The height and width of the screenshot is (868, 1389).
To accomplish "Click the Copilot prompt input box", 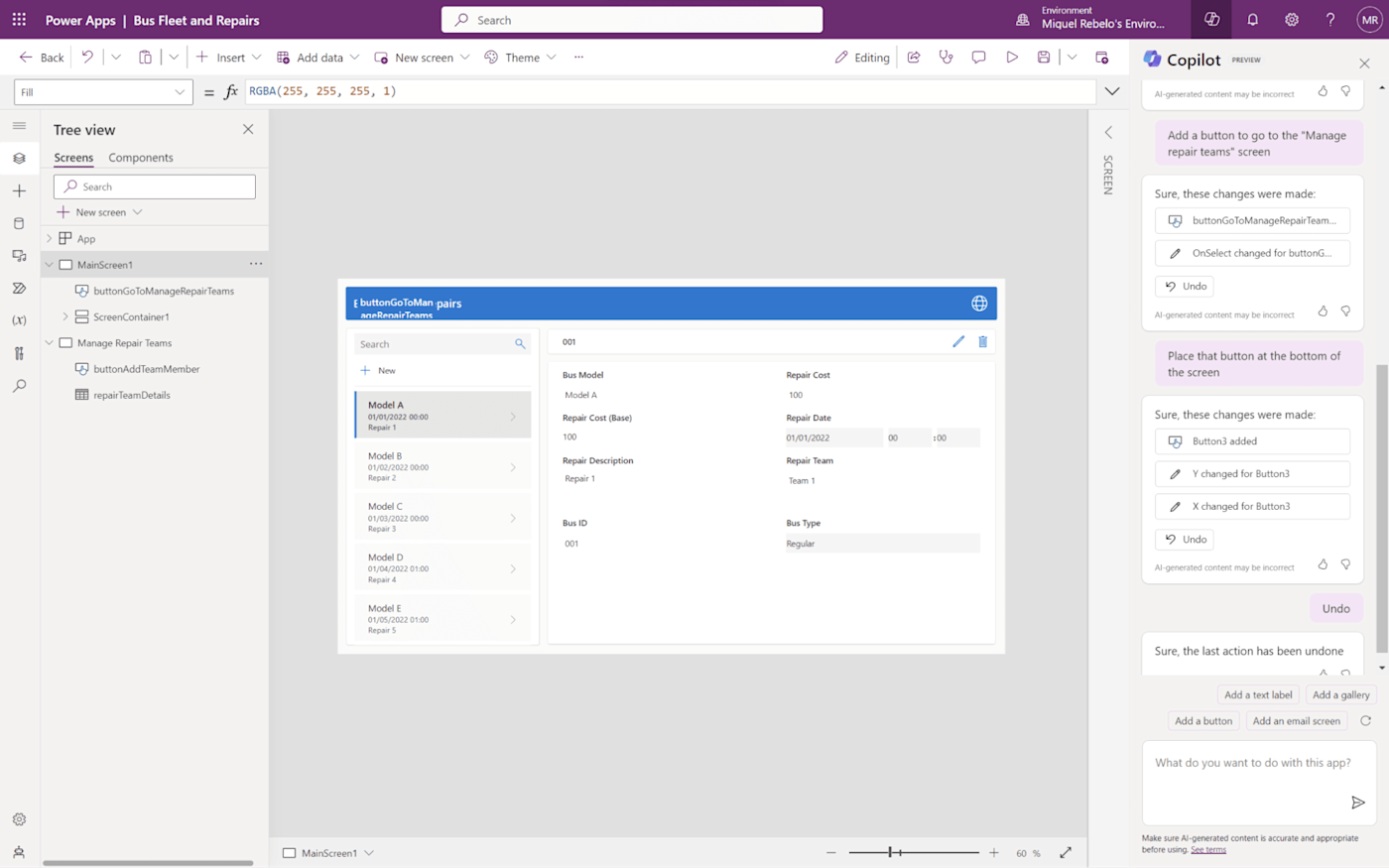I will pyautogui.click(x=1259, y=783).
